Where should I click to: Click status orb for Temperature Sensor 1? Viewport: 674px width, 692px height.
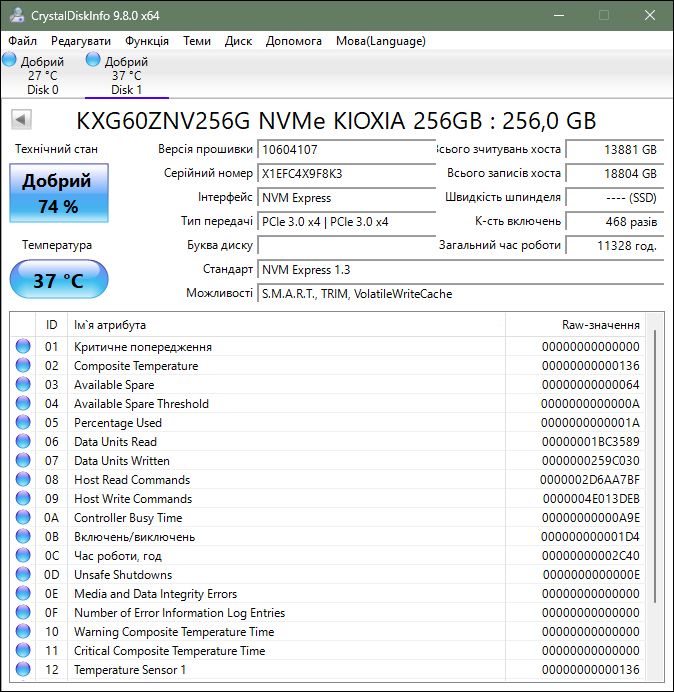(23, 669)
